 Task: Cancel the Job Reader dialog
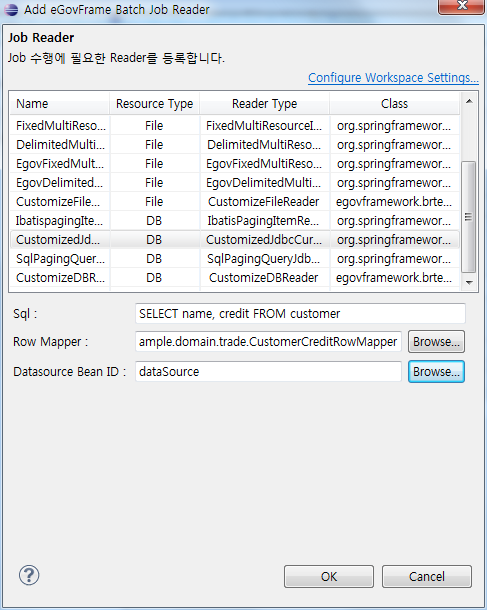point(427,576)
